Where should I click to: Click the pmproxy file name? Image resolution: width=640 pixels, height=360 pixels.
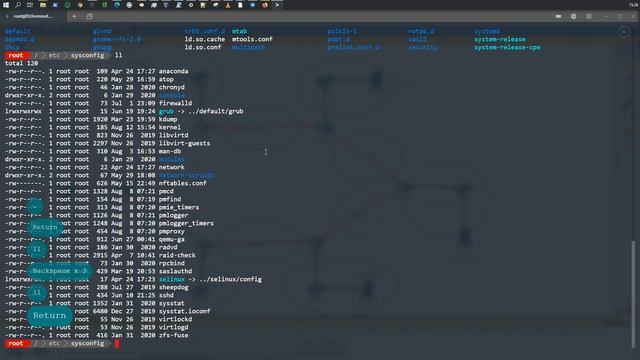coord(171,231)
